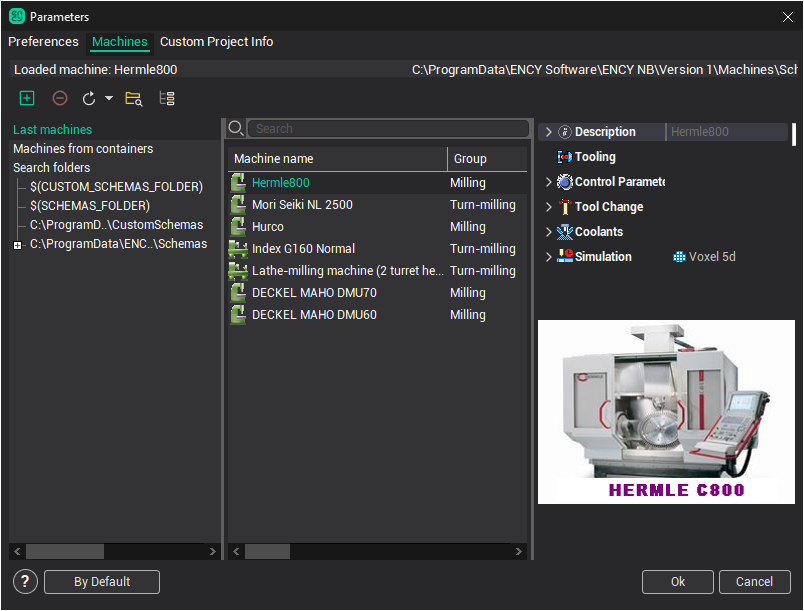Viewport: 804px width, 611px height.
Task: Confirm with the Ok button
Action: pyautogui.click(x=677, y=582)
